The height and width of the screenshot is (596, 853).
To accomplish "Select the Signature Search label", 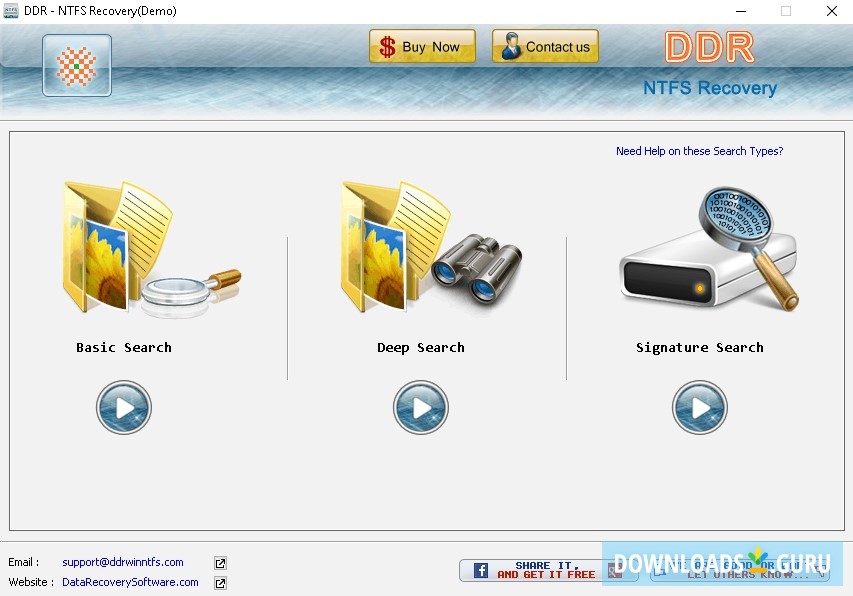I will point(700,347).
